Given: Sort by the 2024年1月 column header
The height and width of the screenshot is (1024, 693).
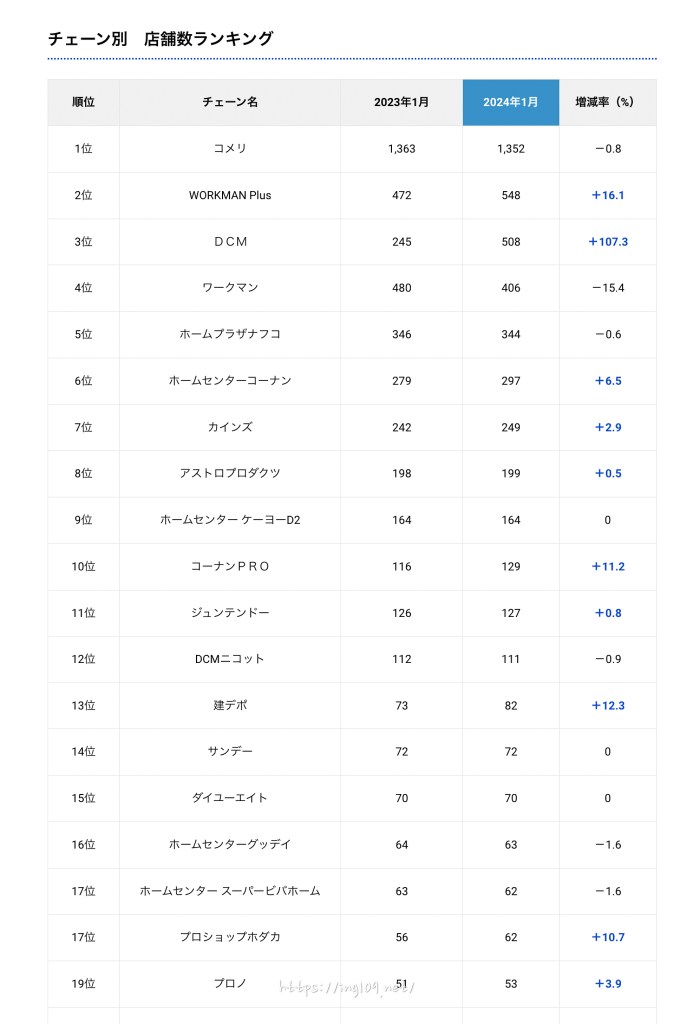Looking at the screenshot, I should click(510, 102).
